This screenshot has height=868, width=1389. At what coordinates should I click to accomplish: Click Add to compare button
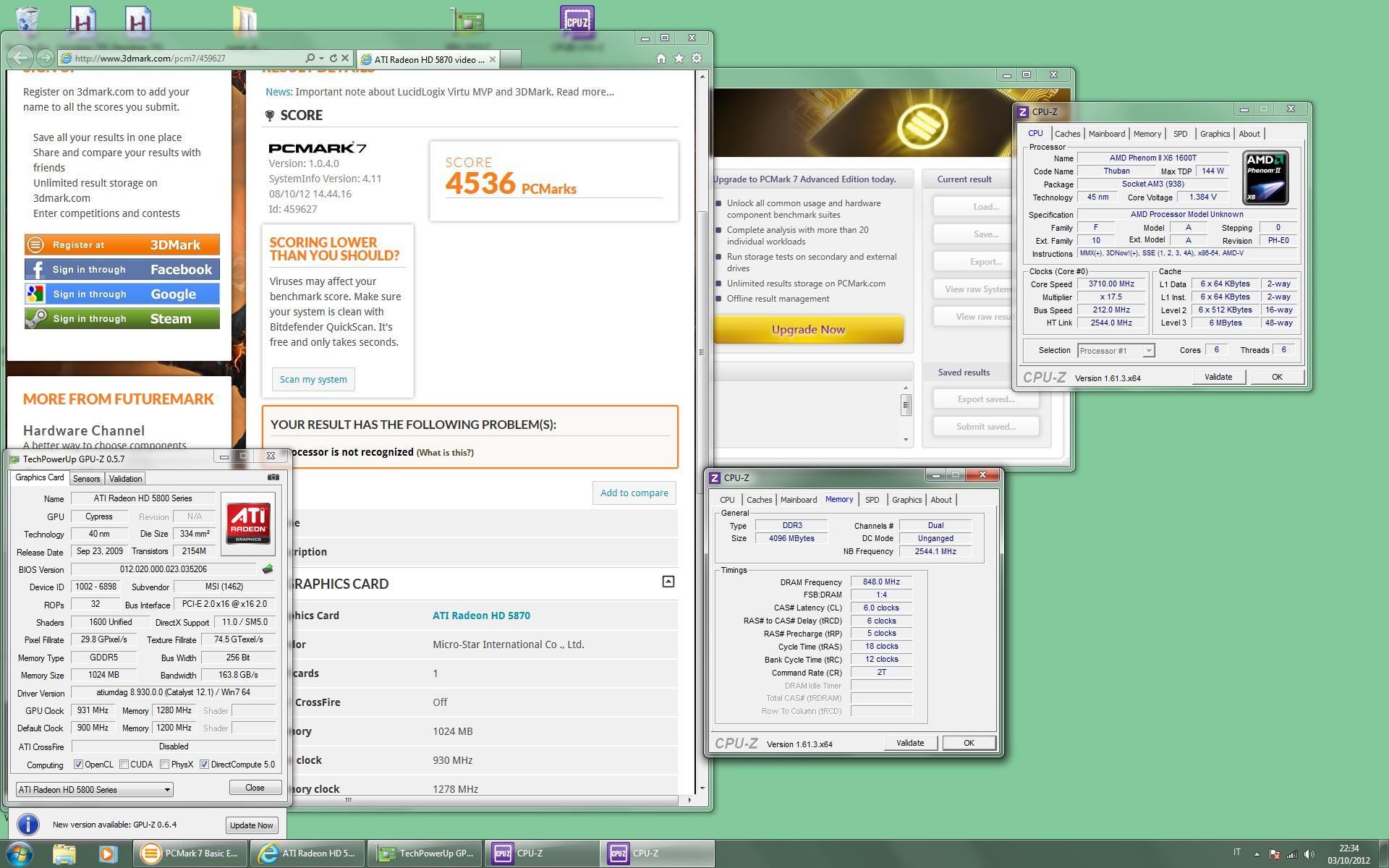634,493
